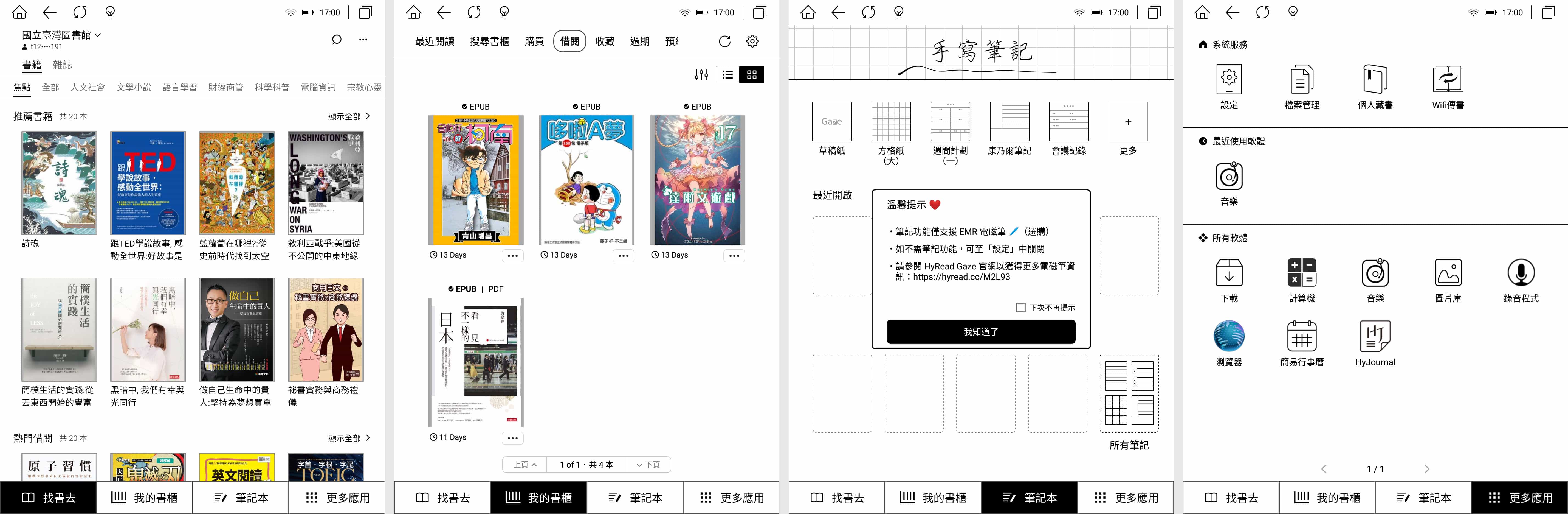This screenshot has height=514, width=1568.
Task: Tap the next page chevron in the apps panel
Action: point(1426,469)
